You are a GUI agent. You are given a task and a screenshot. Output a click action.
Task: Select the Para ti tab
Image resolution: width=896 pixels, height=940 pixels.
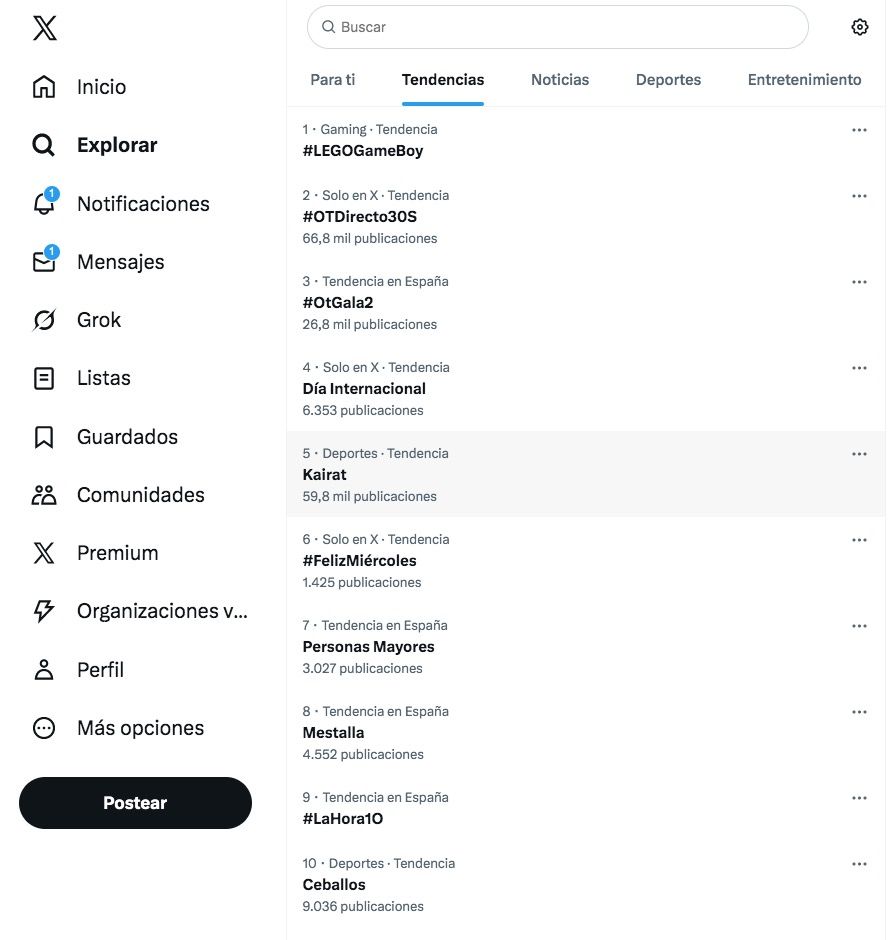point(333,80)
